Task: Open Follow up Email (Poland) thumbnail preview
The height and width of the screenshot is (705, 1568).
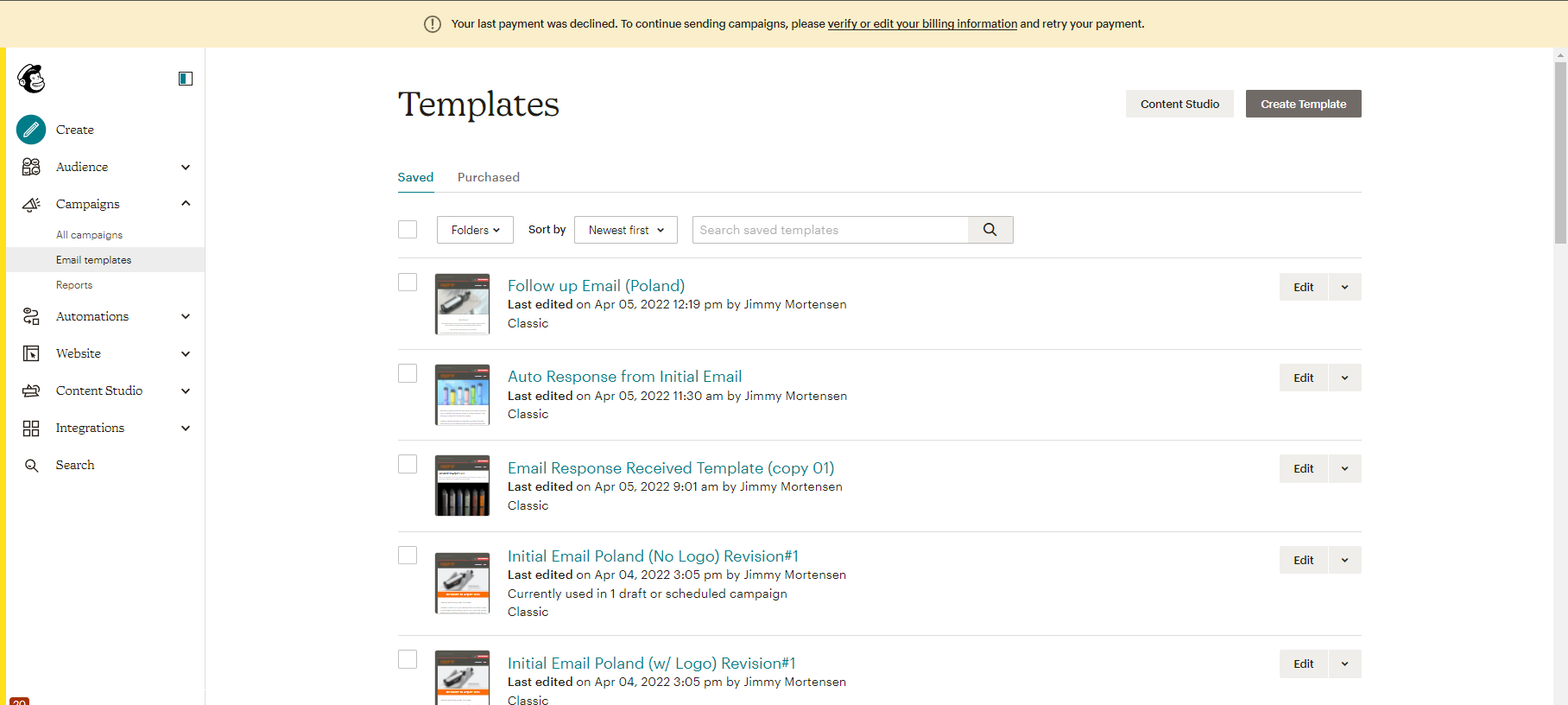Action: coord(462,304)
